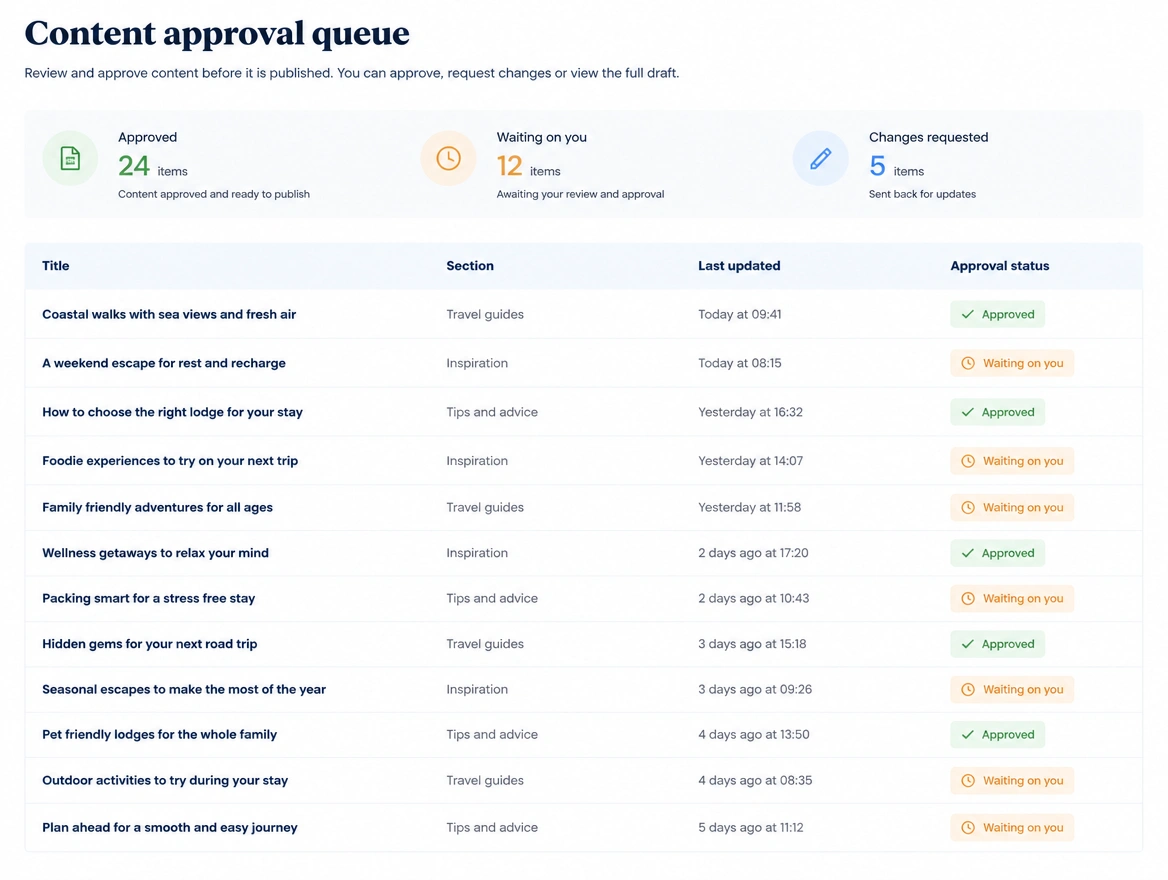1168x880 pixels.
Task: Sort by the Section column header
Action: click(x=470, y=265)
